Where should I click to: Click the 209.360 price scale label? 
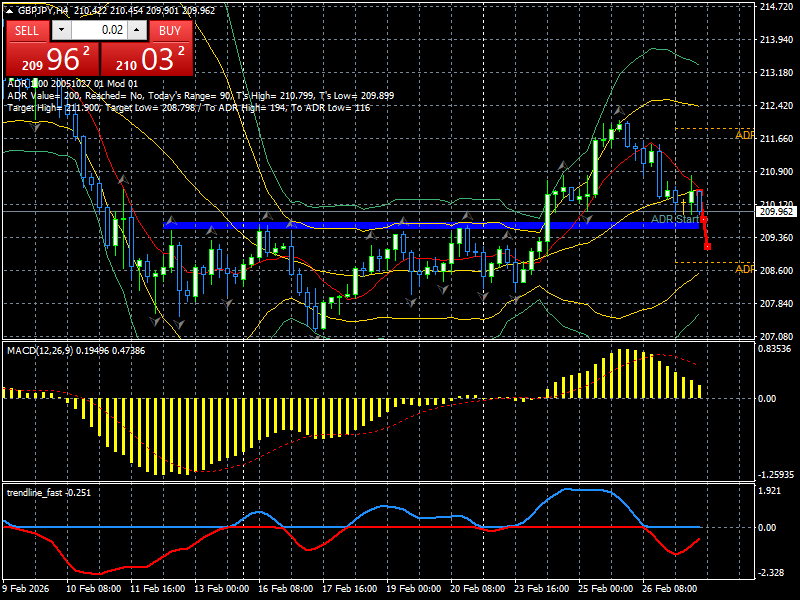(x=776, y=238)
